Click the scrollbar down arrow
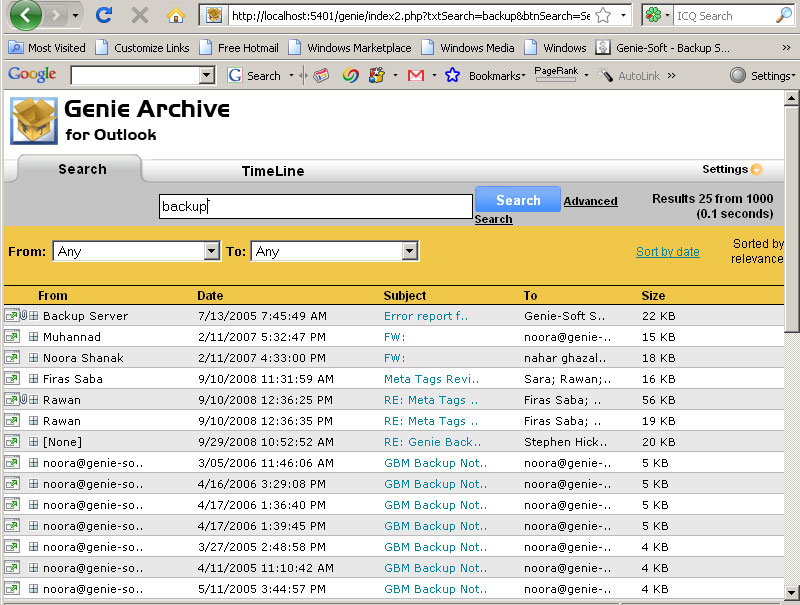This screenshot has height=605, width=800. click(791, 592)
